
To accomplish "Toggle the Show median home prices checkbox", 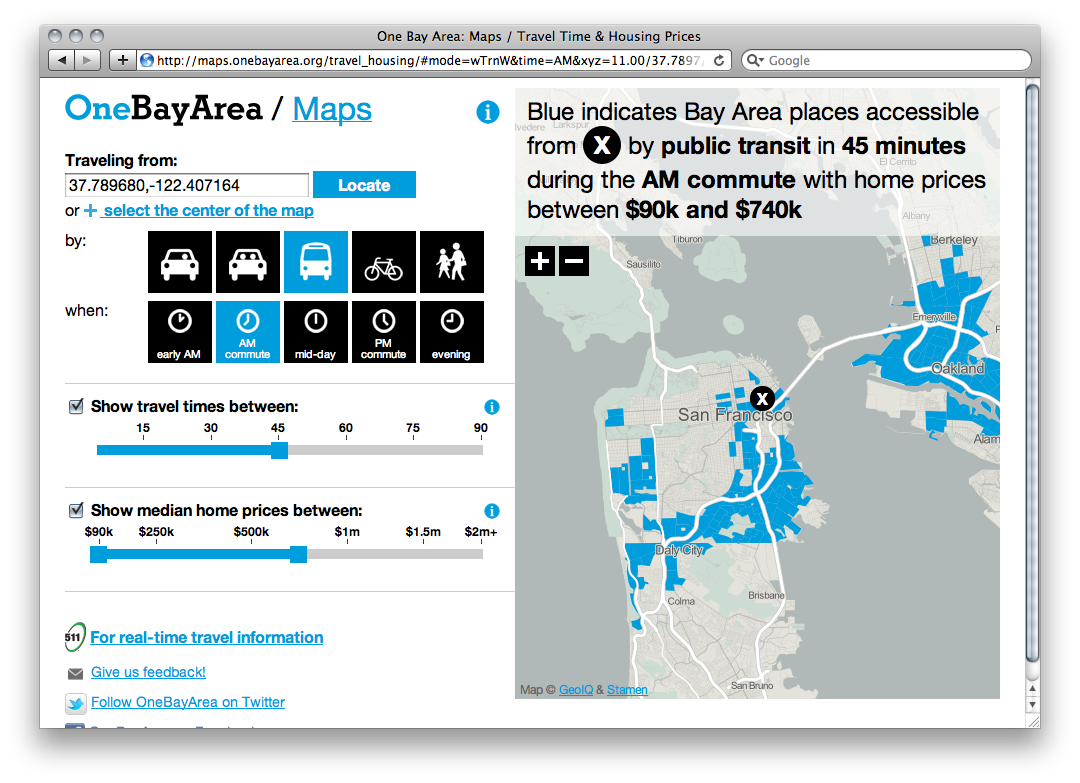I will click(x=76, y=510).
